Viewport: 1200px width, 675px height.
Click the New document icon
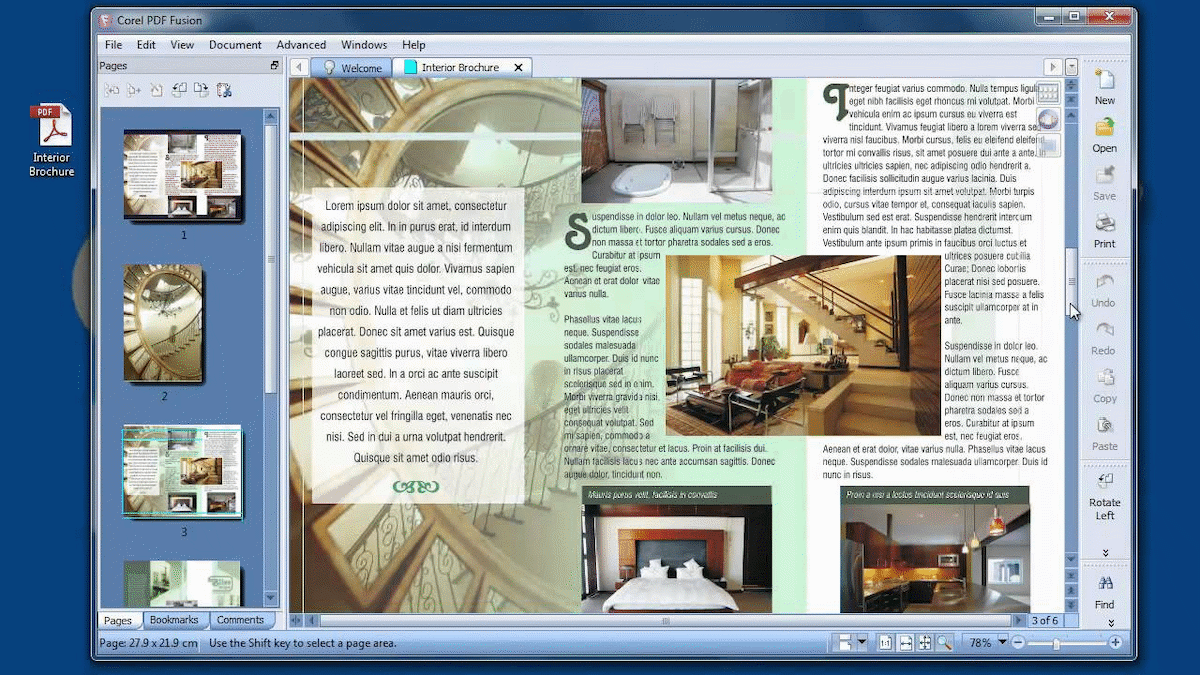click(x=1104, y=81)
